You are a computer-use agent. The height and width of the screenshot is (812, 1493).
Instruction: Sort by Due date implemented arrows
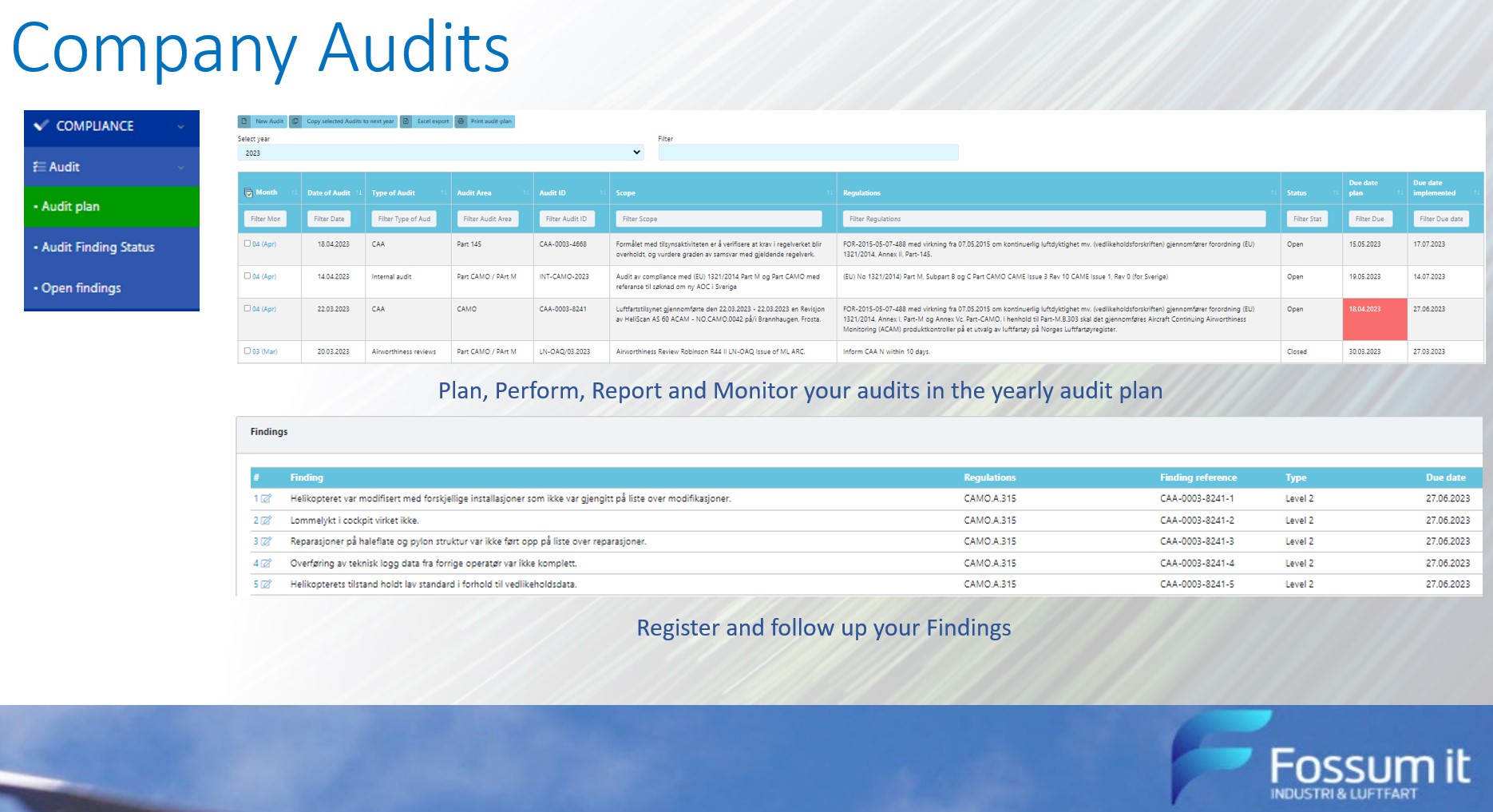click(1476, 192)
